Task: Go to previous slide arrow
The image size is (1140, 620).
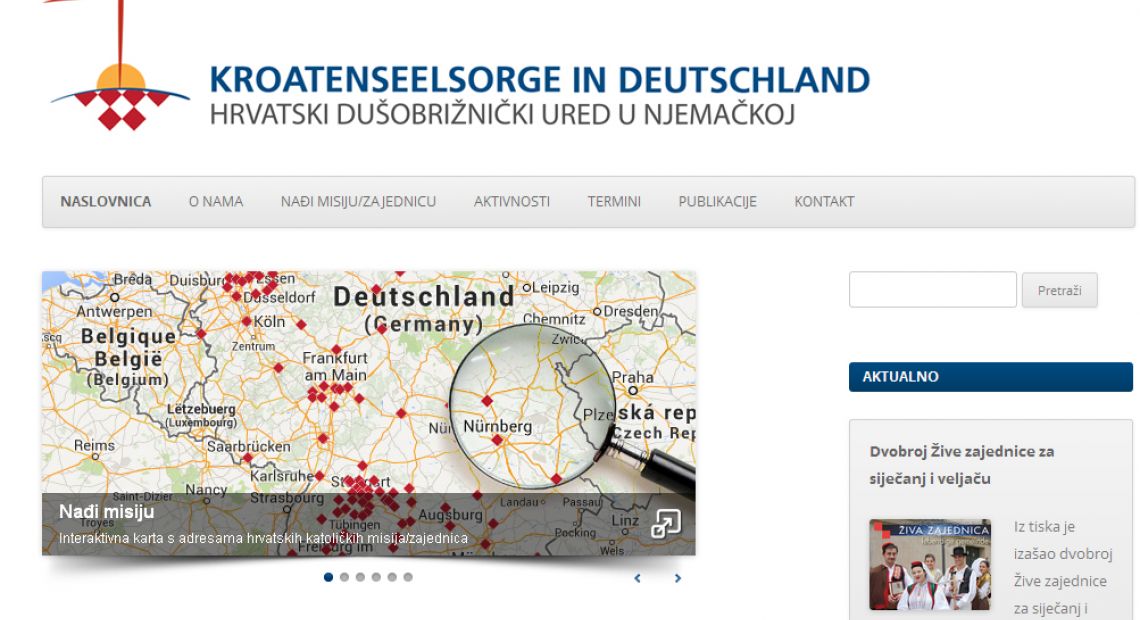Action: coord(638,579)
